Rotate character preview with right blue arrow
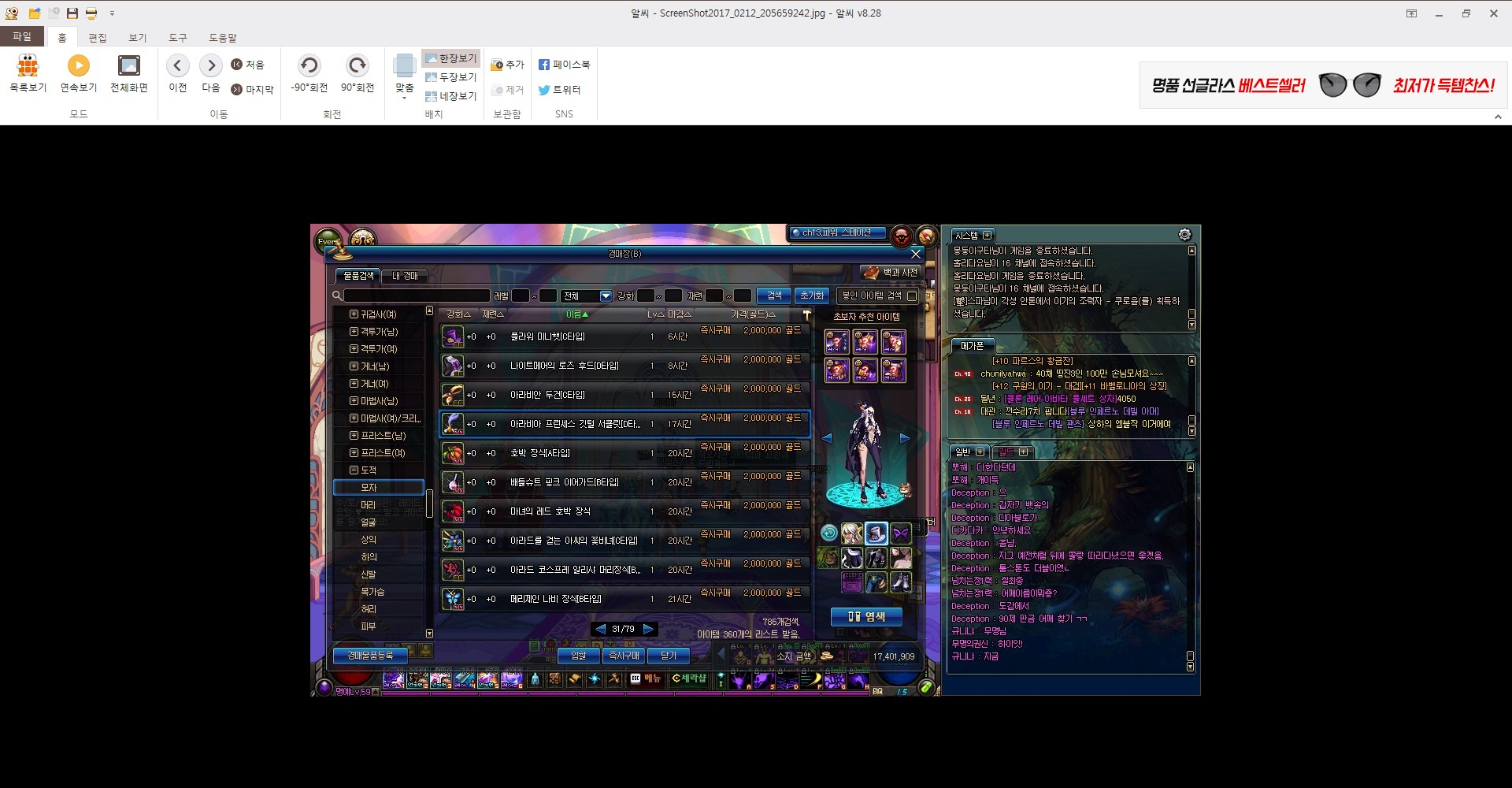The image size is (1512, 788). click(x=905, y=438)
